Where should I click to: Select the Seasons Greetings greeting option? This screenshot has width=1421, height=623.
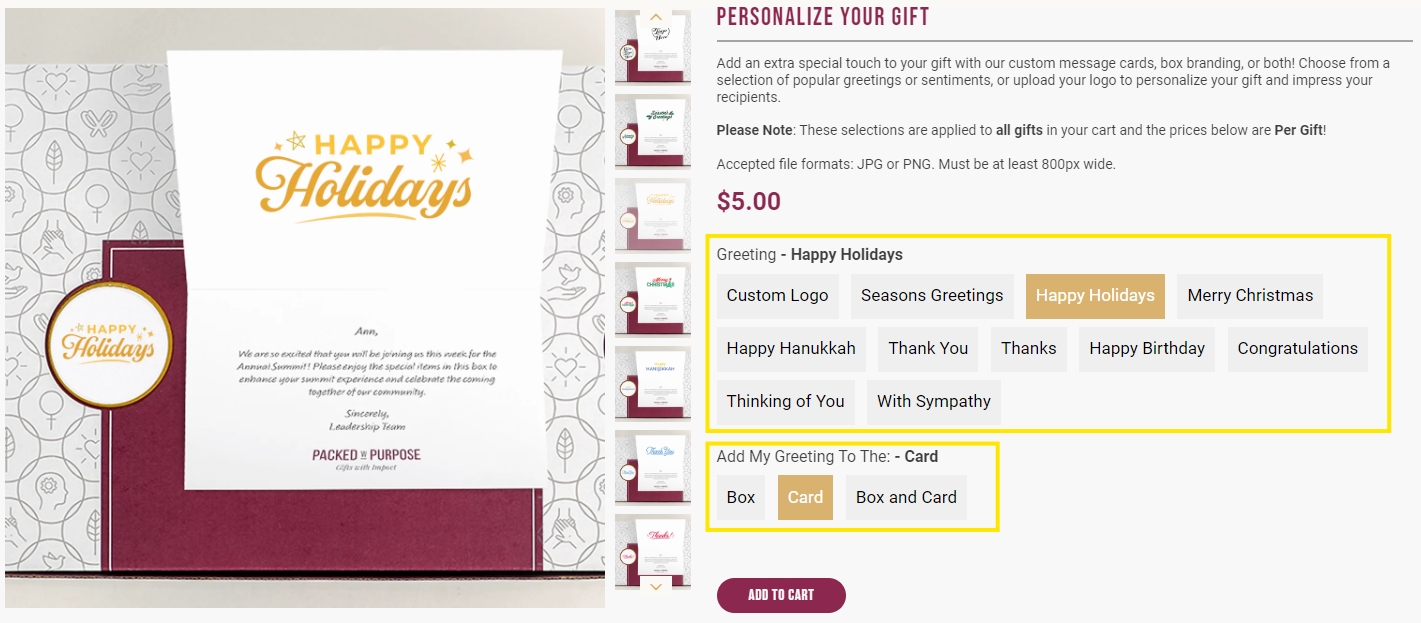point(932,296)
